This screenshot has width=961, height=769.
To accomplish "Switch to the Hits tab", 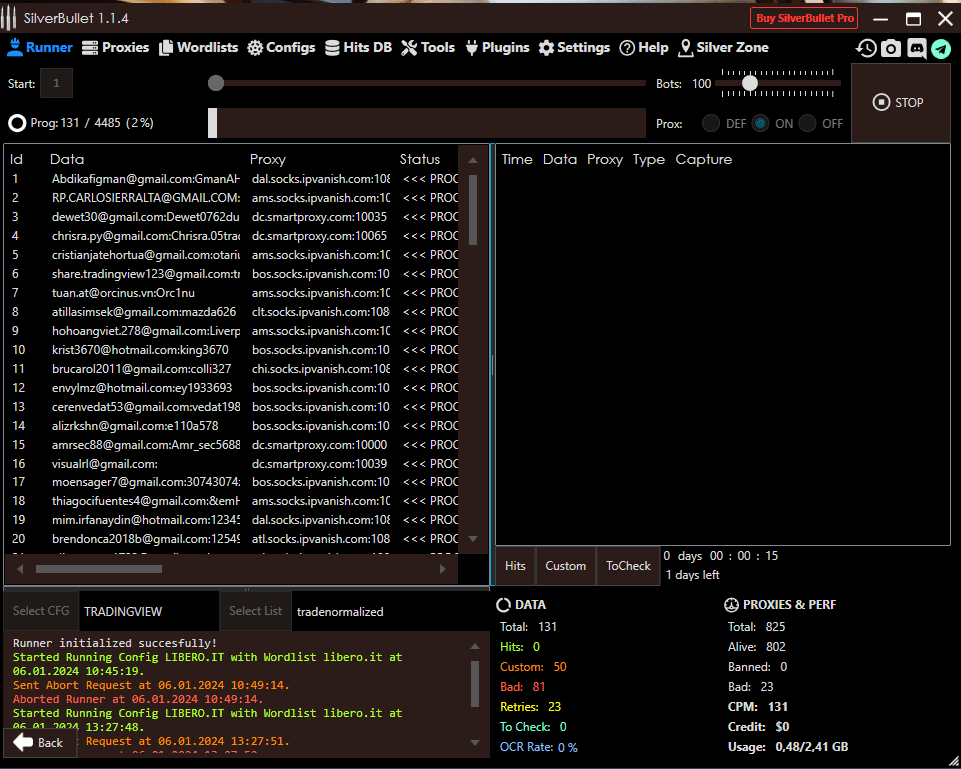I will point(515,566).
